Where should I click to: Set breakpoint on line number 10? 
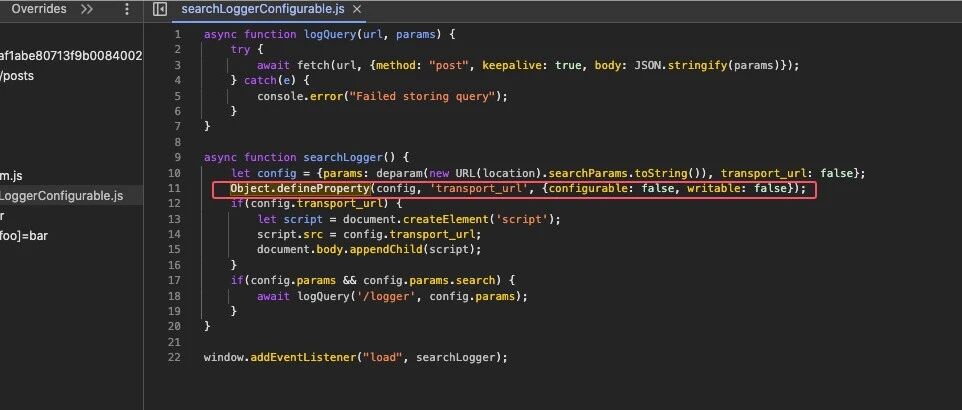174,173
